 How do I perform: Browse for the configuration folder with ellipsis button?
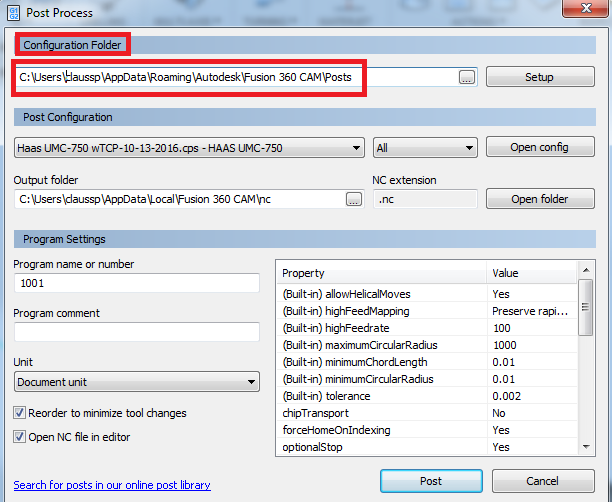pyautogui.click(x=467, y=77)
